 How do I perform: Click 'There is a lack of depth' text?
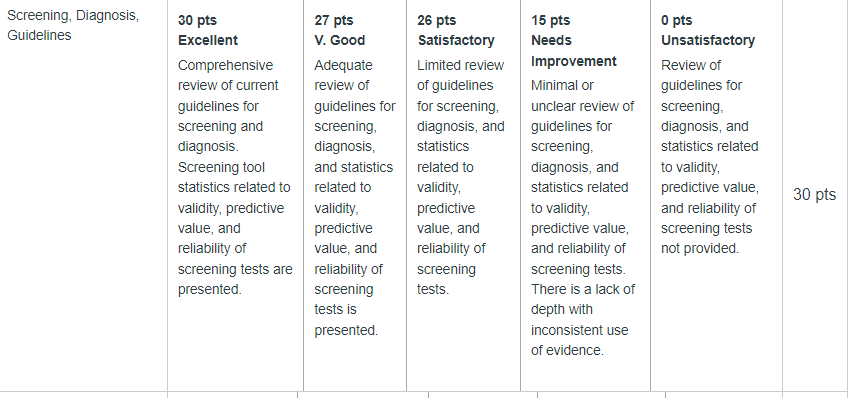583,300
